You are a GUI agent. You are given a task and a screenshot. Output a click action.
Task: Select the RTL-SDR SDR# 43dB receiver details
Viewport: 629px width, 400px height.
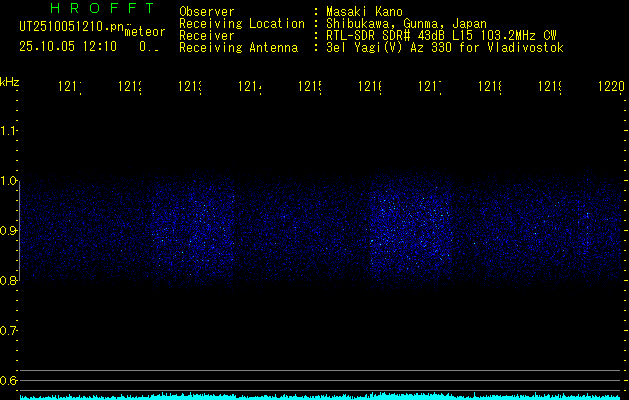click(441, 36)
